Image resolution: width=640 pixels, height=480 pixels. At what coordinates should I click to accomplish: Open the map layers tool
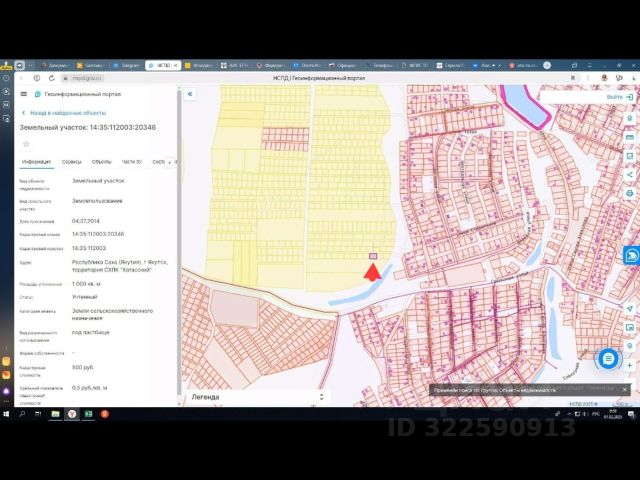[630, 118]
